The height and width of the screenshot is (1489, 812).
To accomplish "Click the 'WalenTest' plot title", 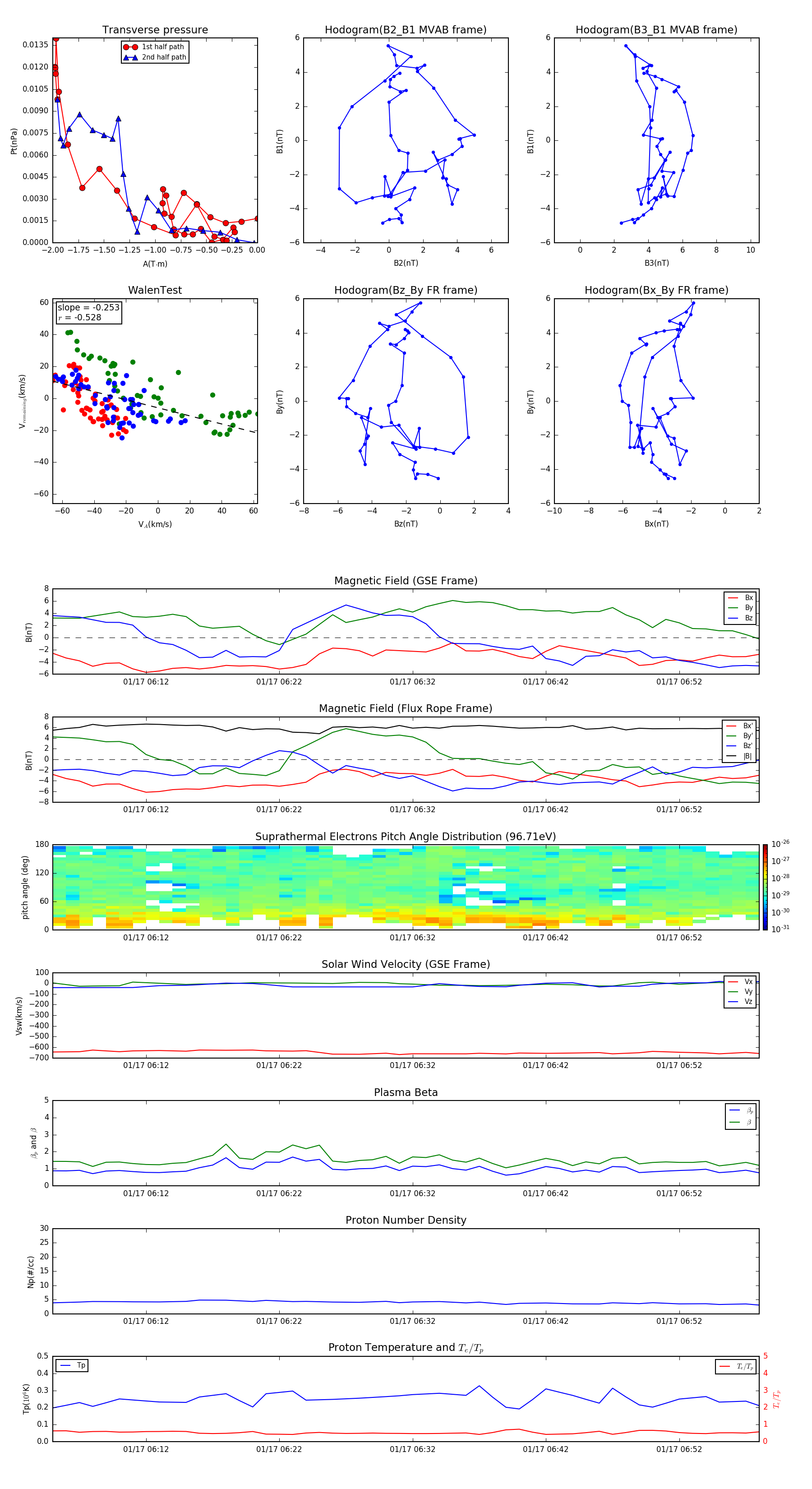I will 155,290.
